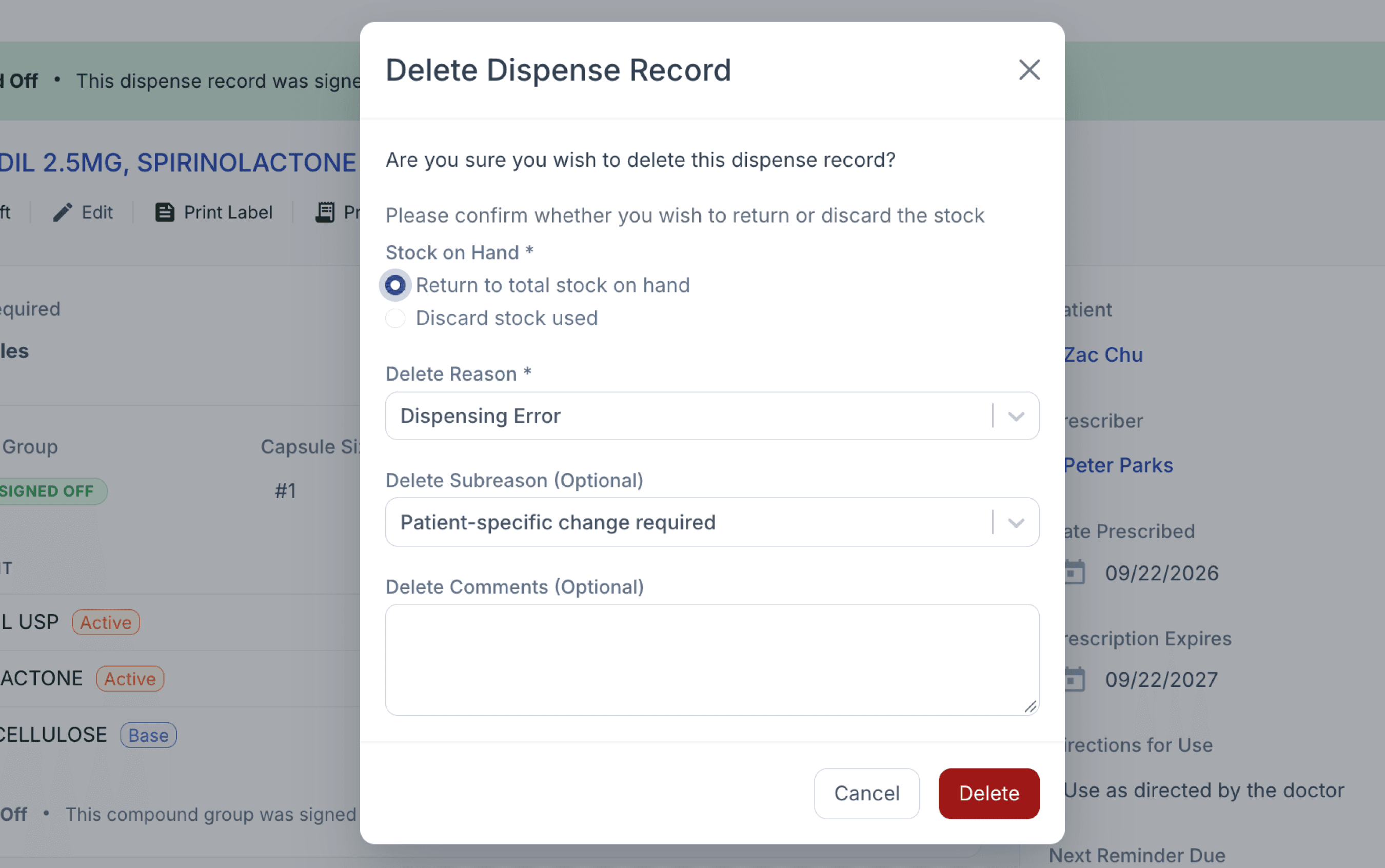The height and width of the screenshot is (868, 1385).
Task: Click the Edit pencil icon
Action: (x=63, y=212)
